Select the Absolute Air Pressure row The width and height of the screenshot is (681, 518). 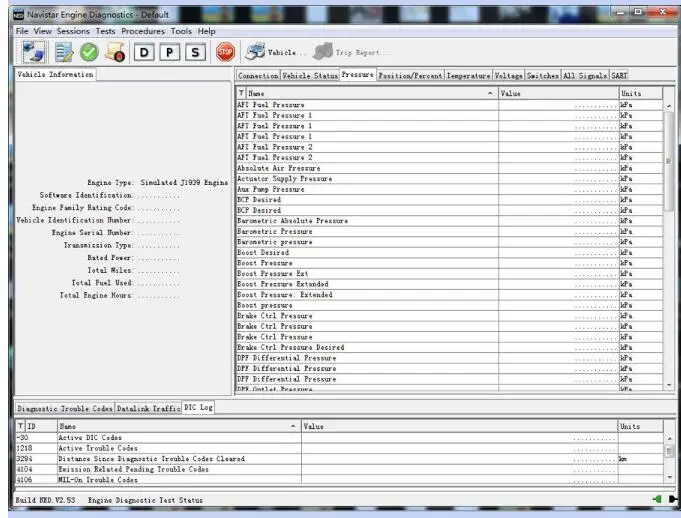click(x=450, y=168)
